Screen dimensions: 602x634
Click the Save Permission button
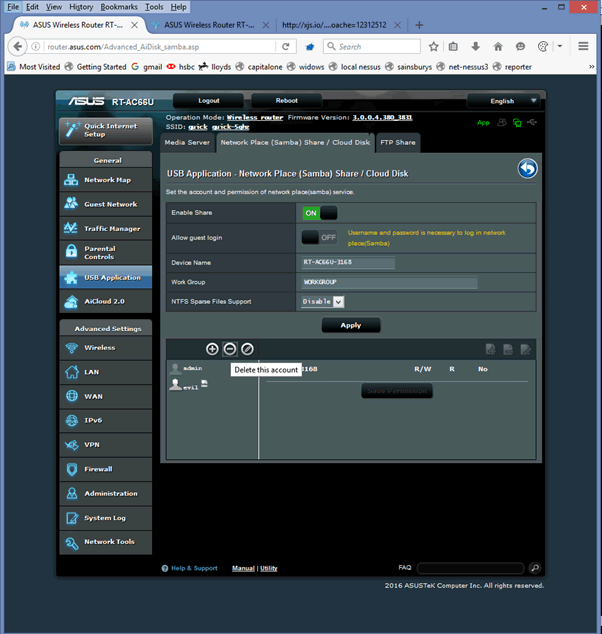coord(397,391)
